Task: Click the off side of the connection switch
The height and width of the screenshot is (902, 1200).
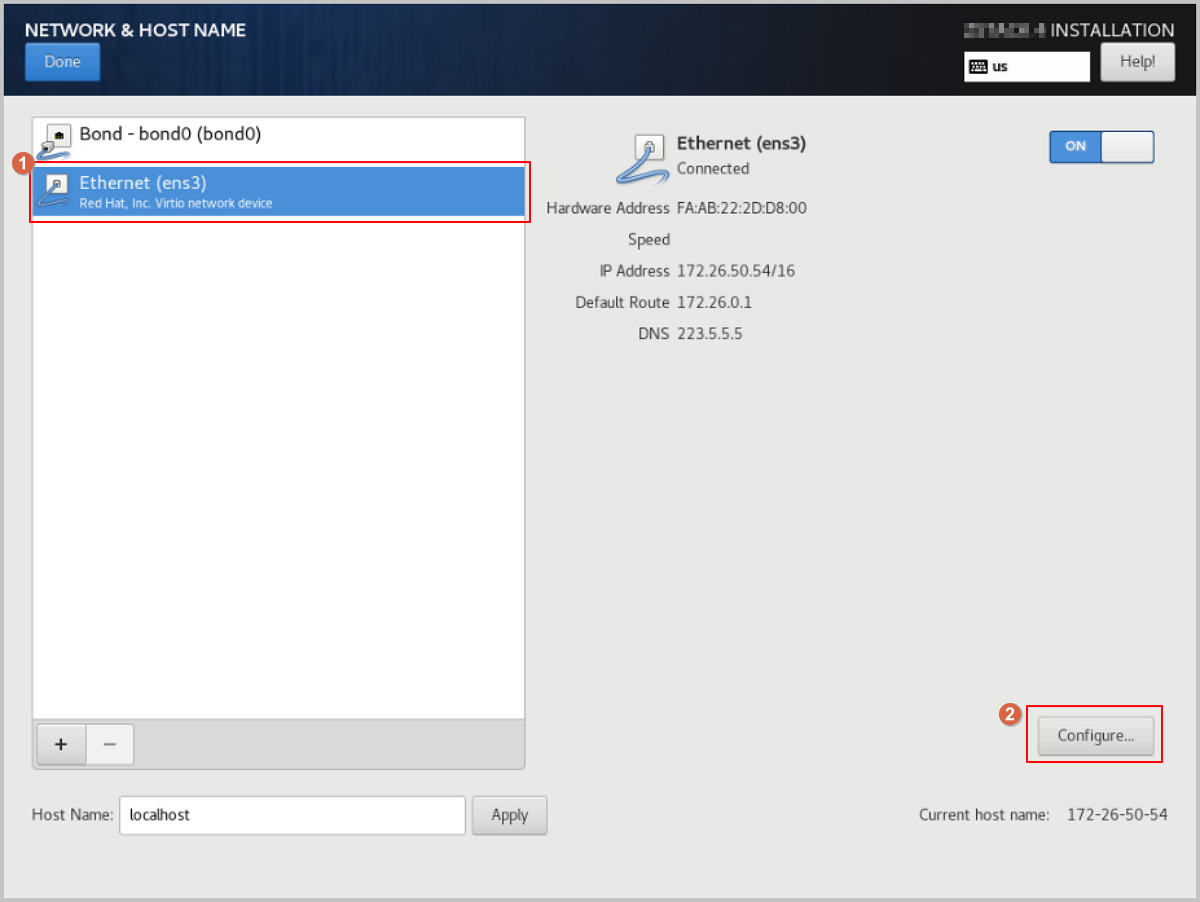Action: coord(1127,146)
